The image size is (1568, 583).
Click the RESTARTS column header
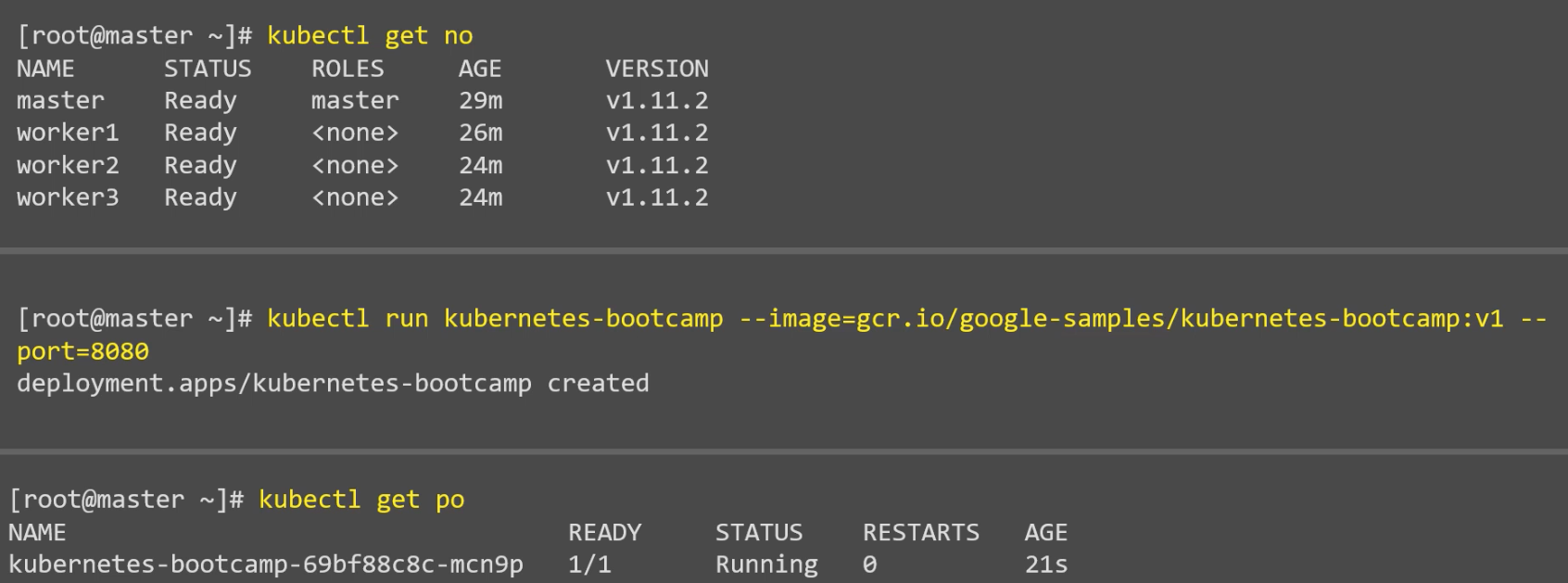tap(921, 533)
